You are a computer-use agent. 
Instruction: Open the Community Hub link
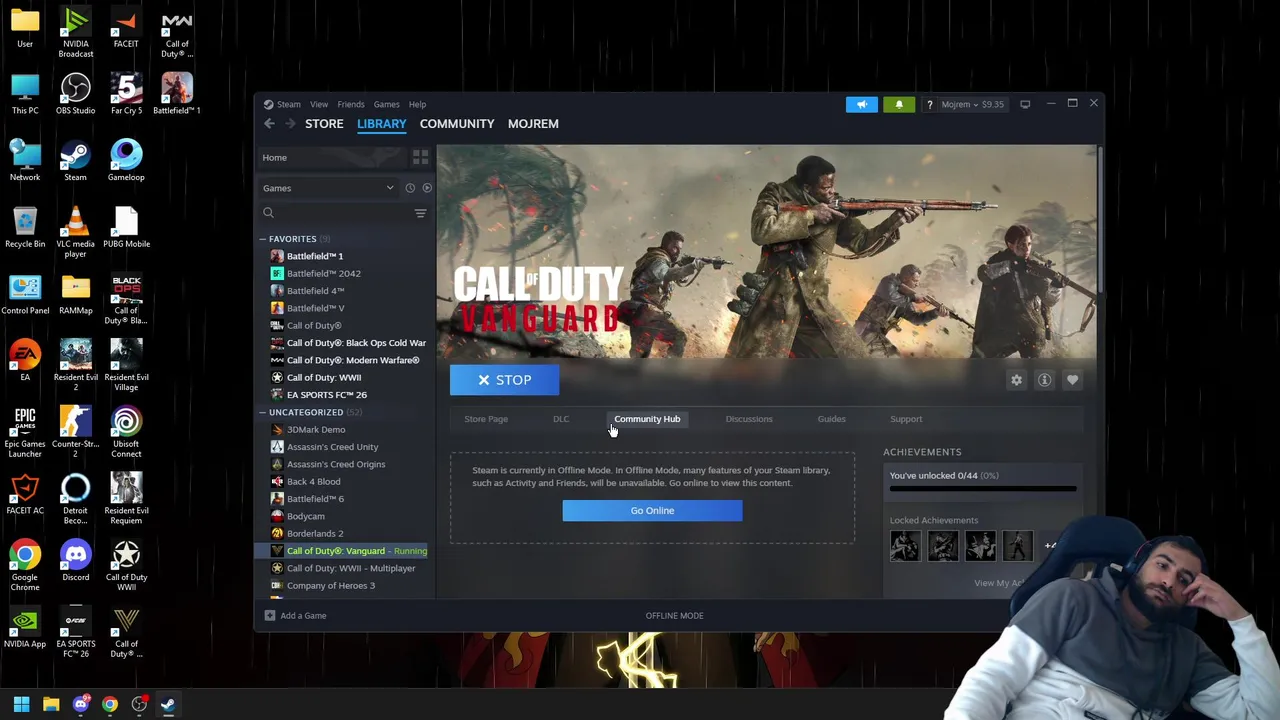coord(647,419)
